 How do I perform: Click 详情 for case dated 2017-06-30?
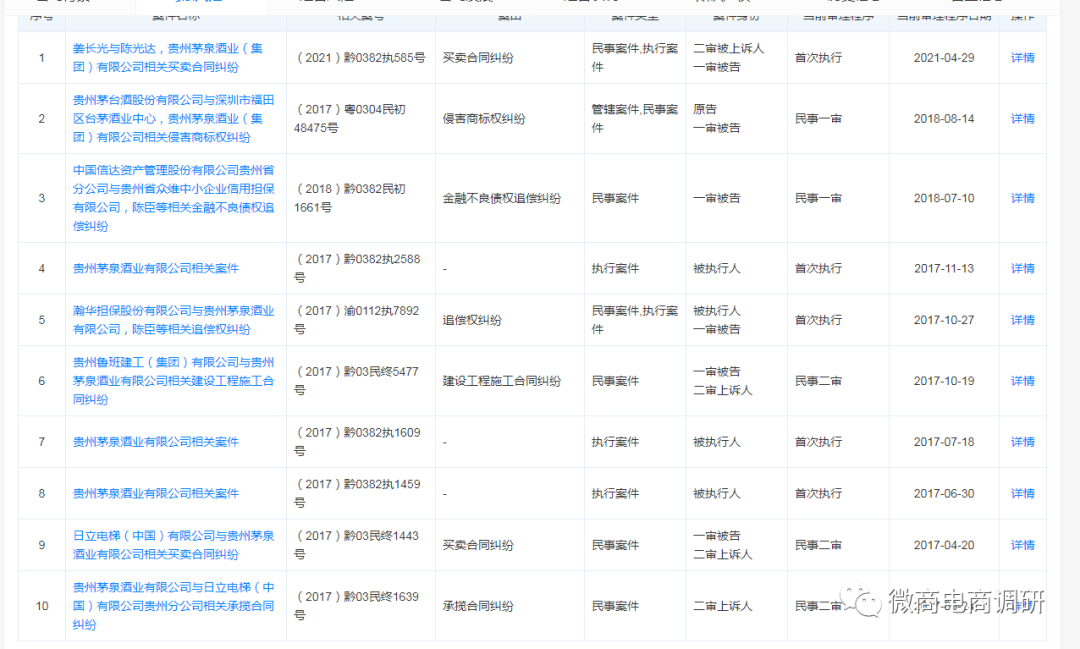point(1022,493)
